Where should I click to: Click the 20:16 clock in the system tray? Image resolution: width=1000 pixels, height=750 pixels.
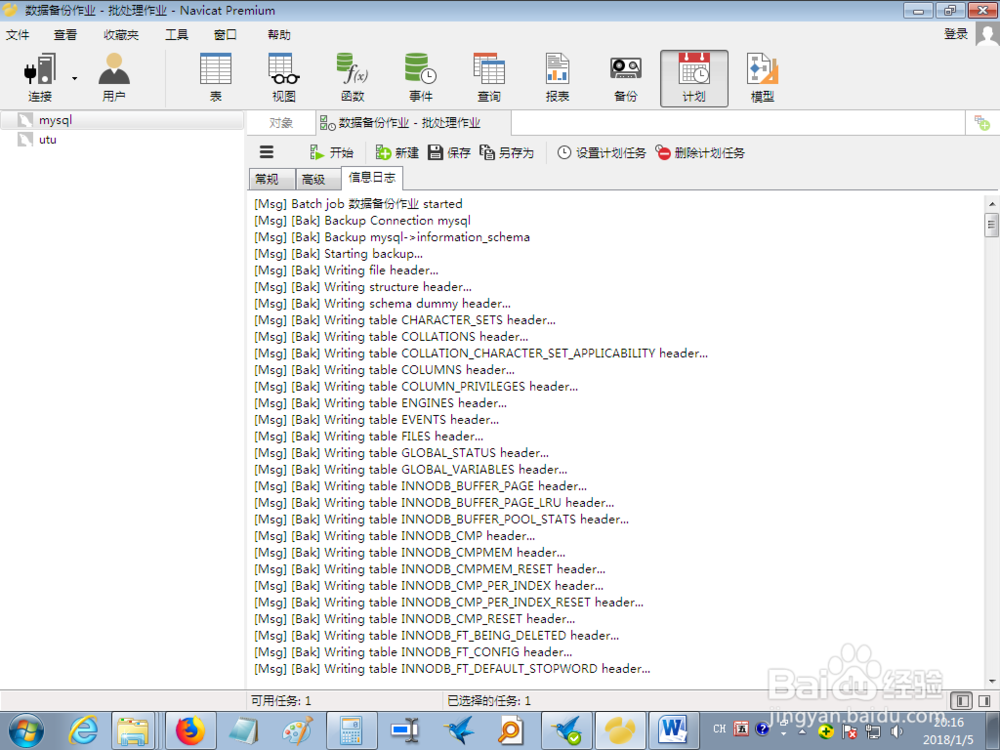[x=949, y=722]
